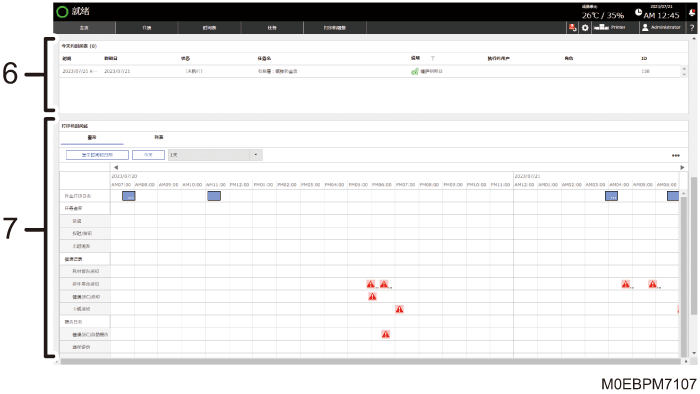Image resolution: width=700 pixels, height=394 pixels.
Task: Click the 2023/07/20 date header in timeline
Action: (125, 176)
